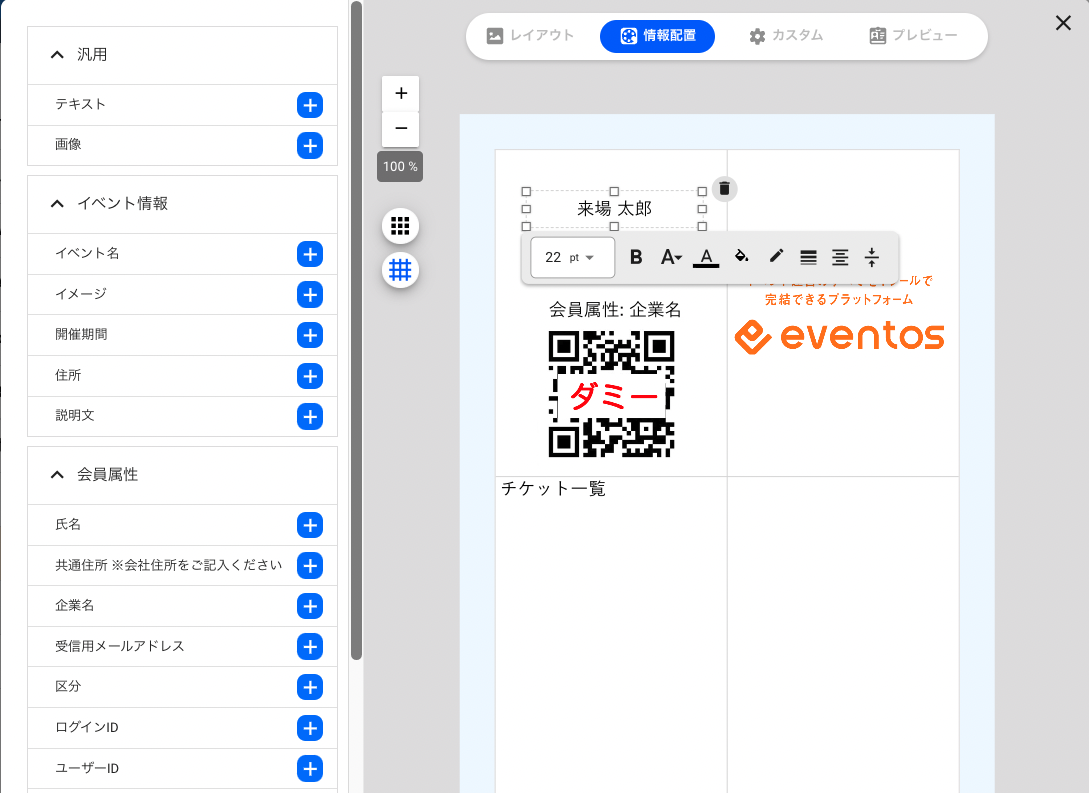
Task: Add the イメージ field
Action: 310,294
